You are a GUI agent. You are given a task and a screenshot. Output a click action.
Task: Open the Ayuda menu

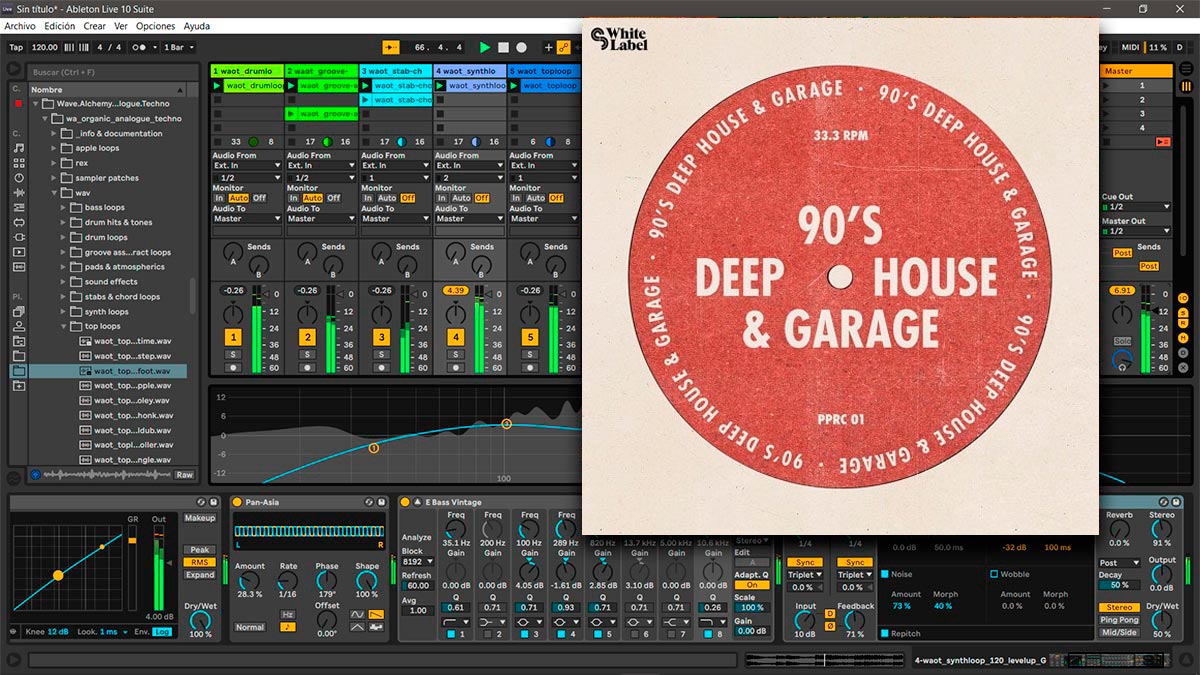pyautogui.click(x=197, y=26)
